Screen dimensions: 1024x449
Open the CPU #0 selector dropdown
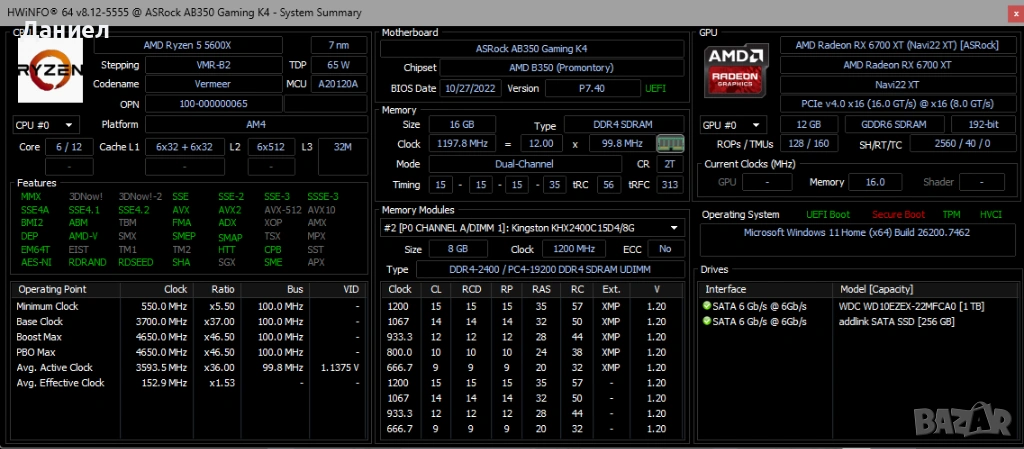click(x=46, y=125)
